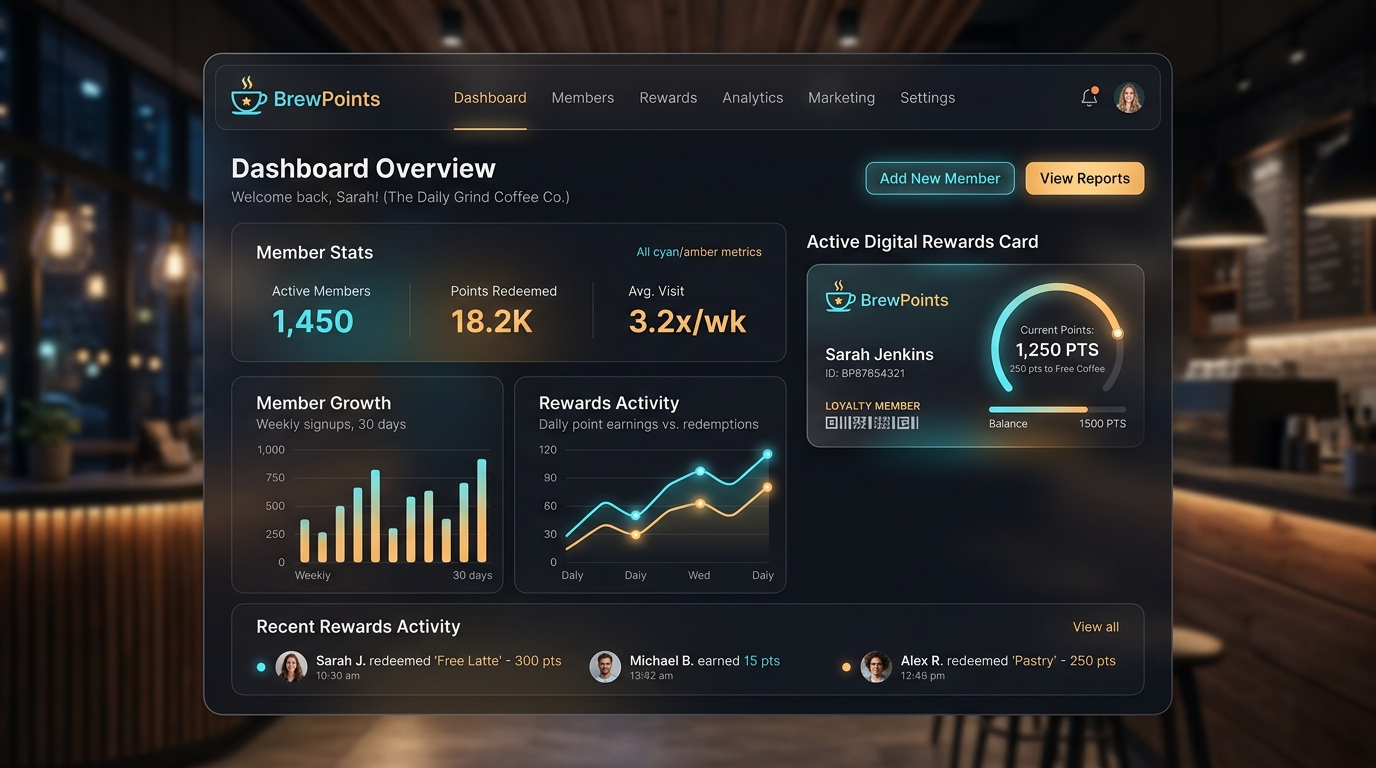Click the 'Weekly signups, 30 days' subtitle
Screen dimensions: 1376x768
[331, 424]
